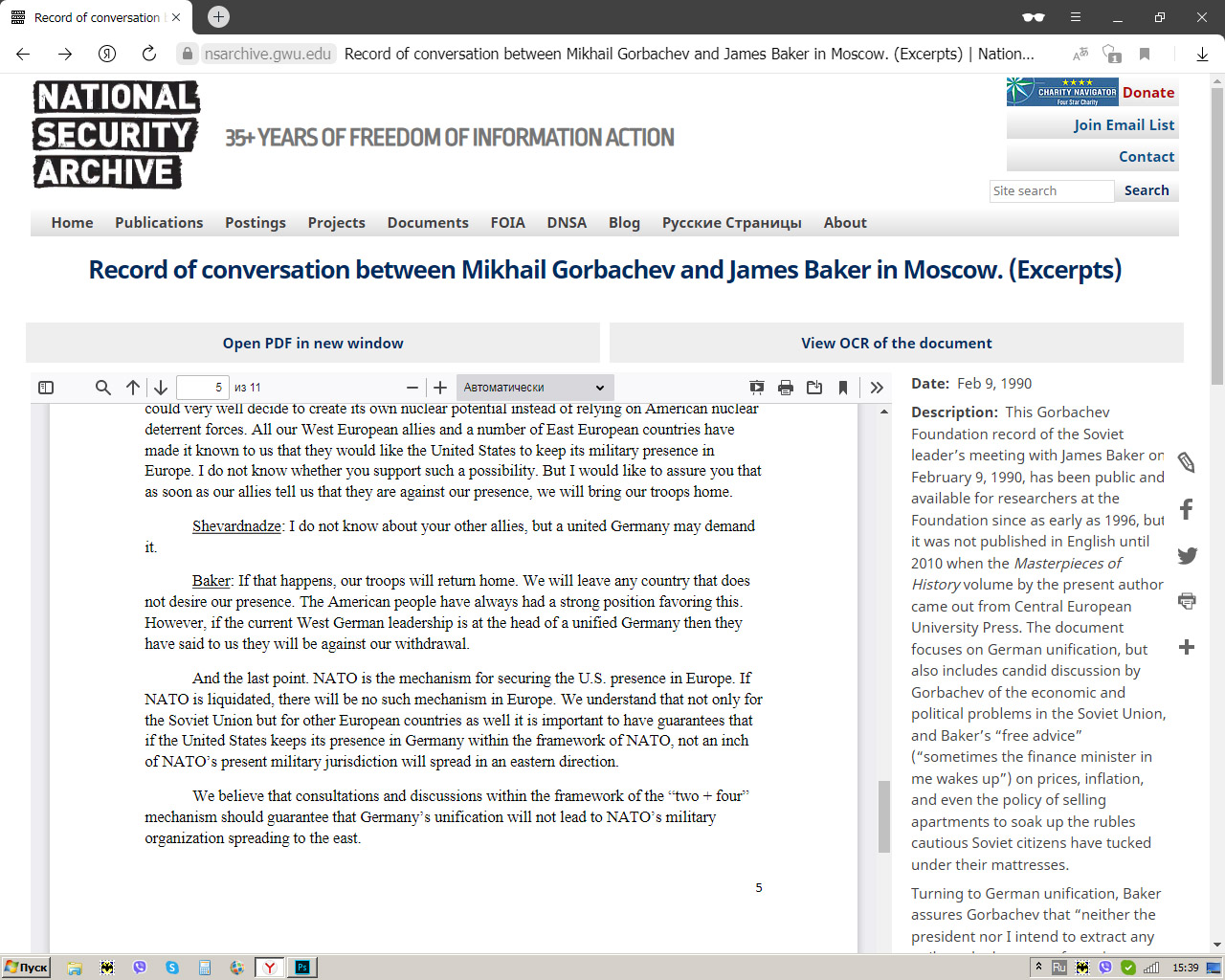Toggle the PDF sidebar panel
Viewport: 1225px width, 980px height.
point(46,388)
